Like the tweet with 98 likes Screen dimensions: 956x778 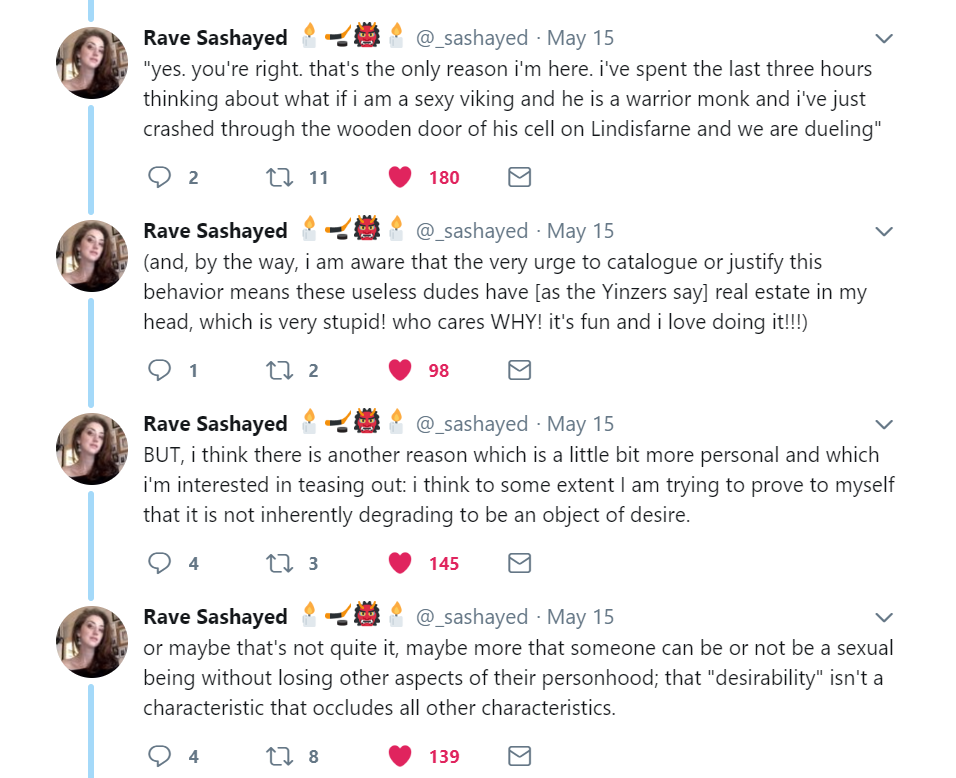400,371
